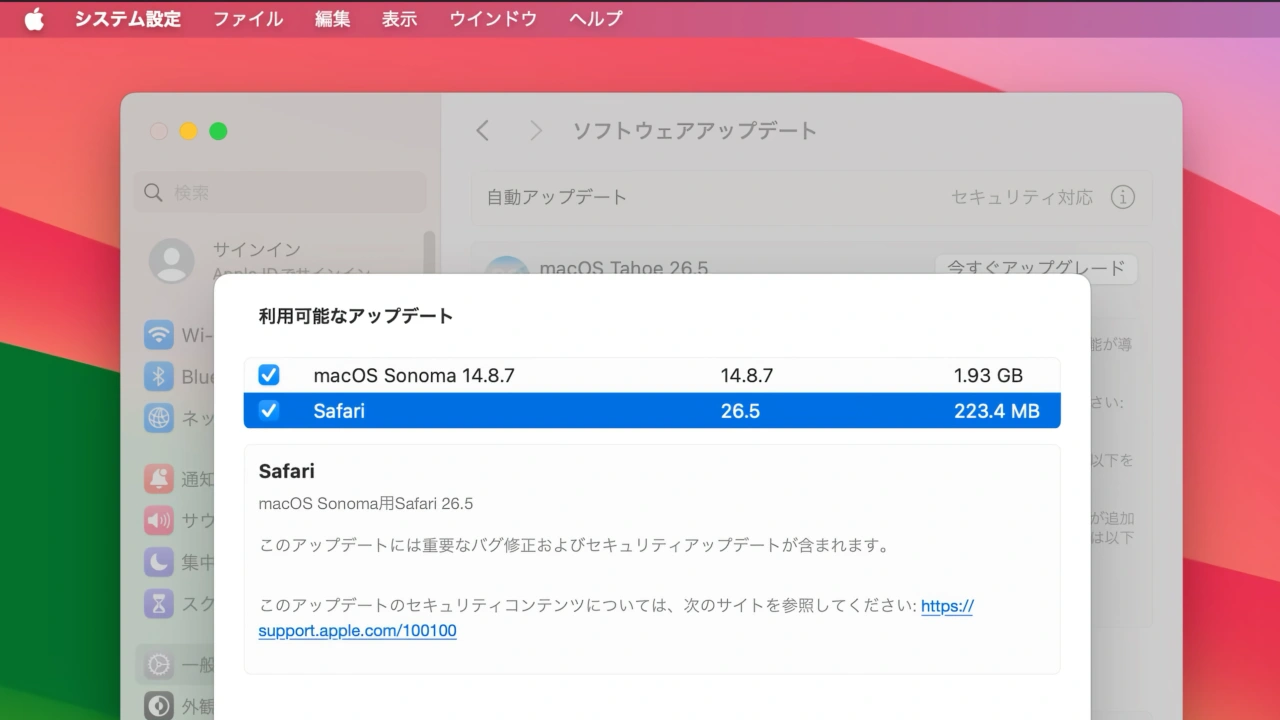Open General gear icon in sidebar
The image size is (1280, 720).
(159, 664)
